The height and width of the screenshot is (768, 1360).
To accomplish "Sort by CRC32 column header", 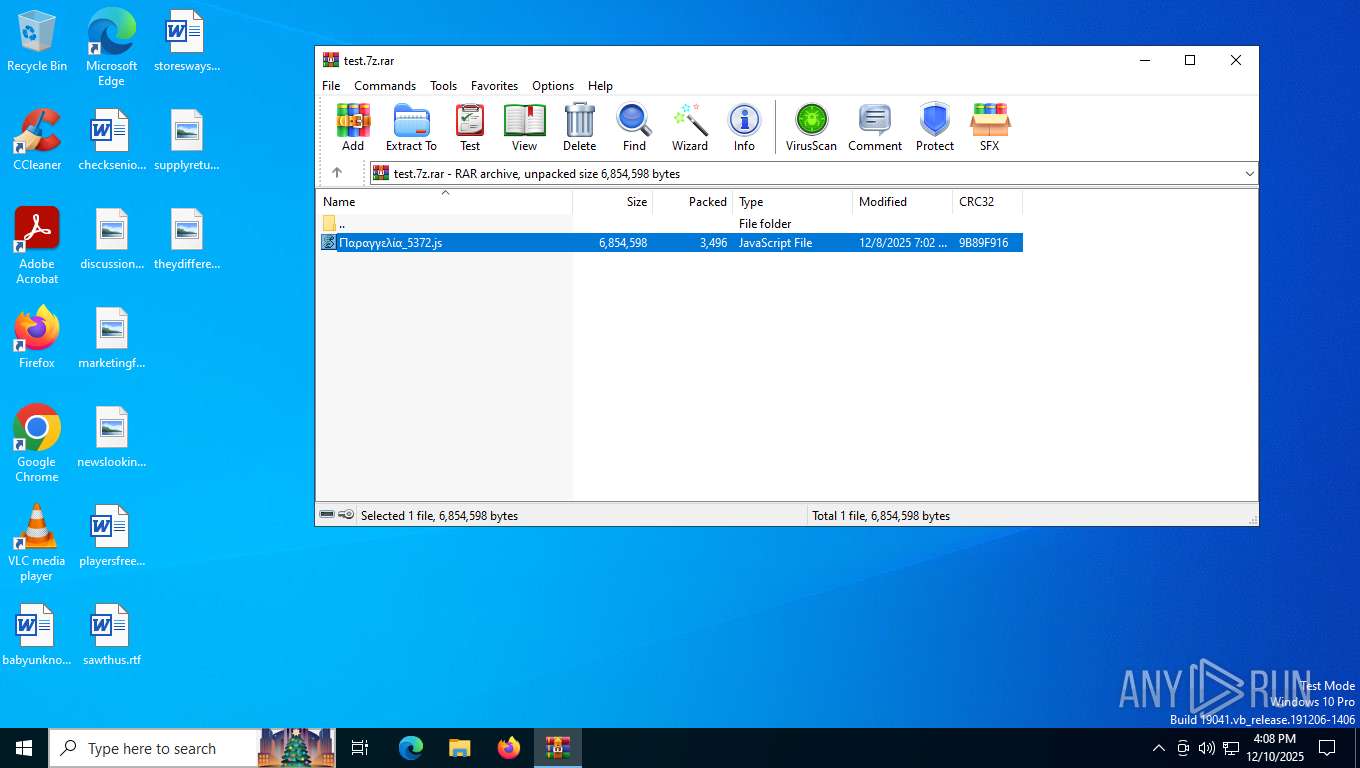I will (988, 202).
